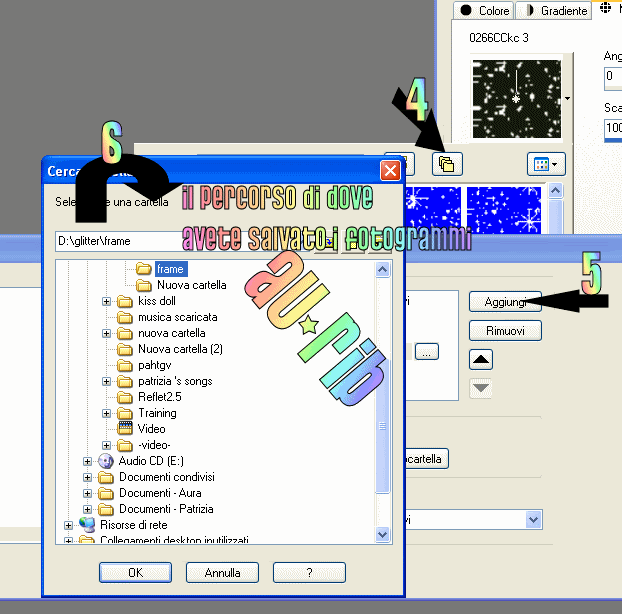This screenshot has width=622, height=614.
Task: Expand the 'kiss doll' folder
Action: 106,301
